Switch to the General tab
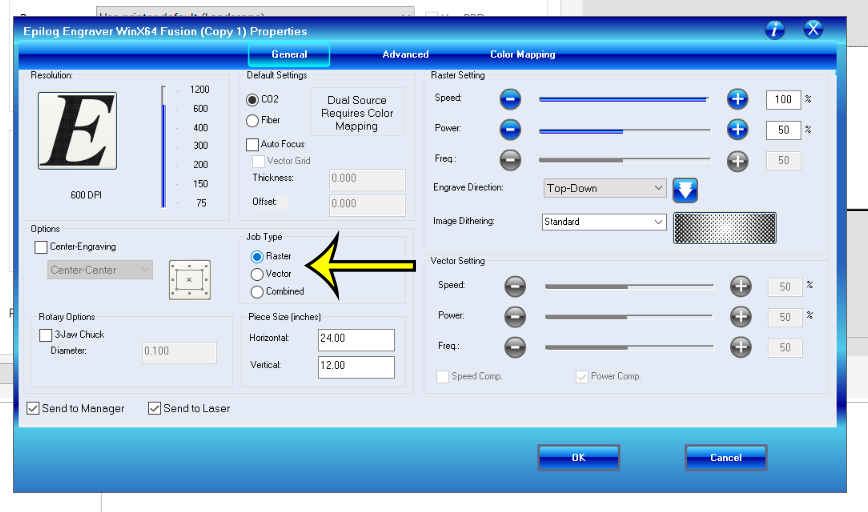Screen dimensions: 868x512 [x=289, y=54]
